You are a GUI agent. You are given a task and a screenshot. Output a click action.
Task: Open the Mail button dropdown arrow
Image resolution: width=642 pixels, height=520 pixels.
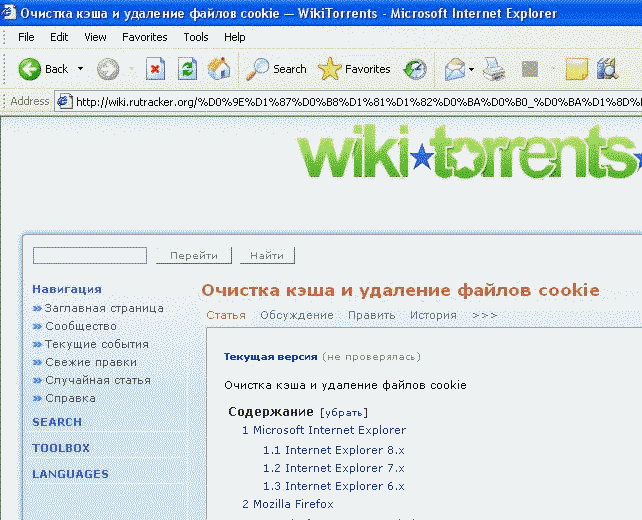tap(471, 69)
